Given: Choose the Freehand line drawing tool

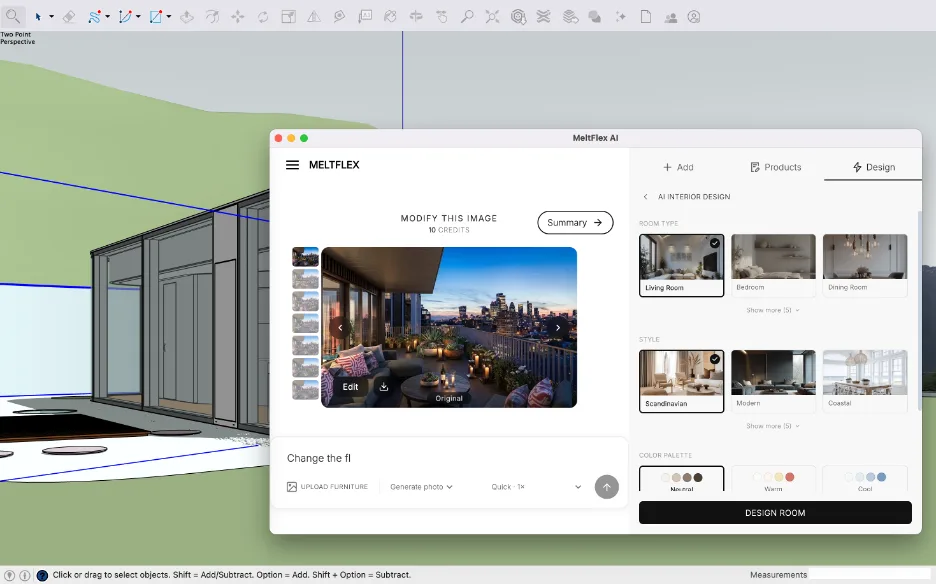Looking at the screenshot, I should pos(94,17).
